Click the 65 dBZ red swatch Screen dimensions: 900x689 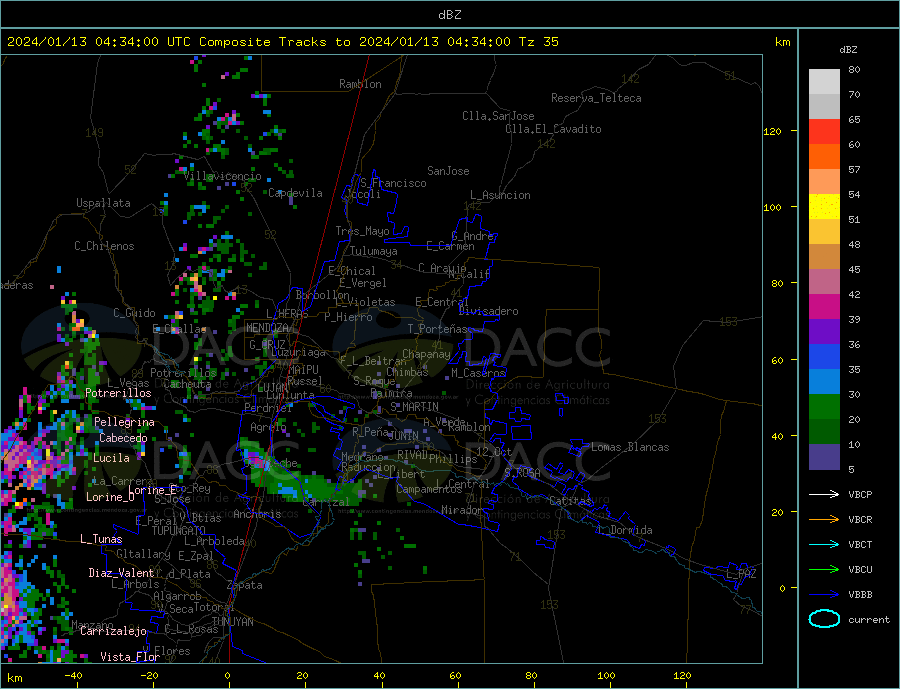(x=824, y=131)
